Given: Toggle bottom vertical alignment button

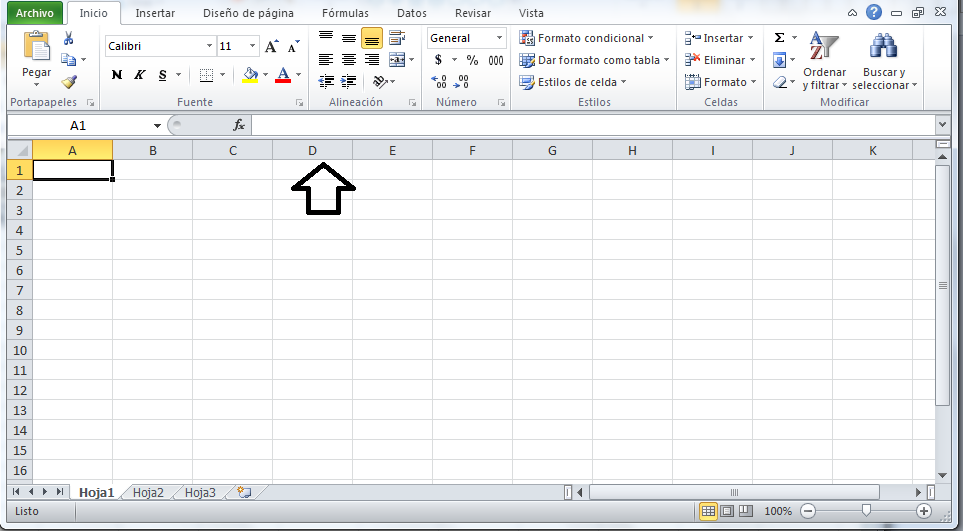Looking at the screenshot, I should click(372, 38).
